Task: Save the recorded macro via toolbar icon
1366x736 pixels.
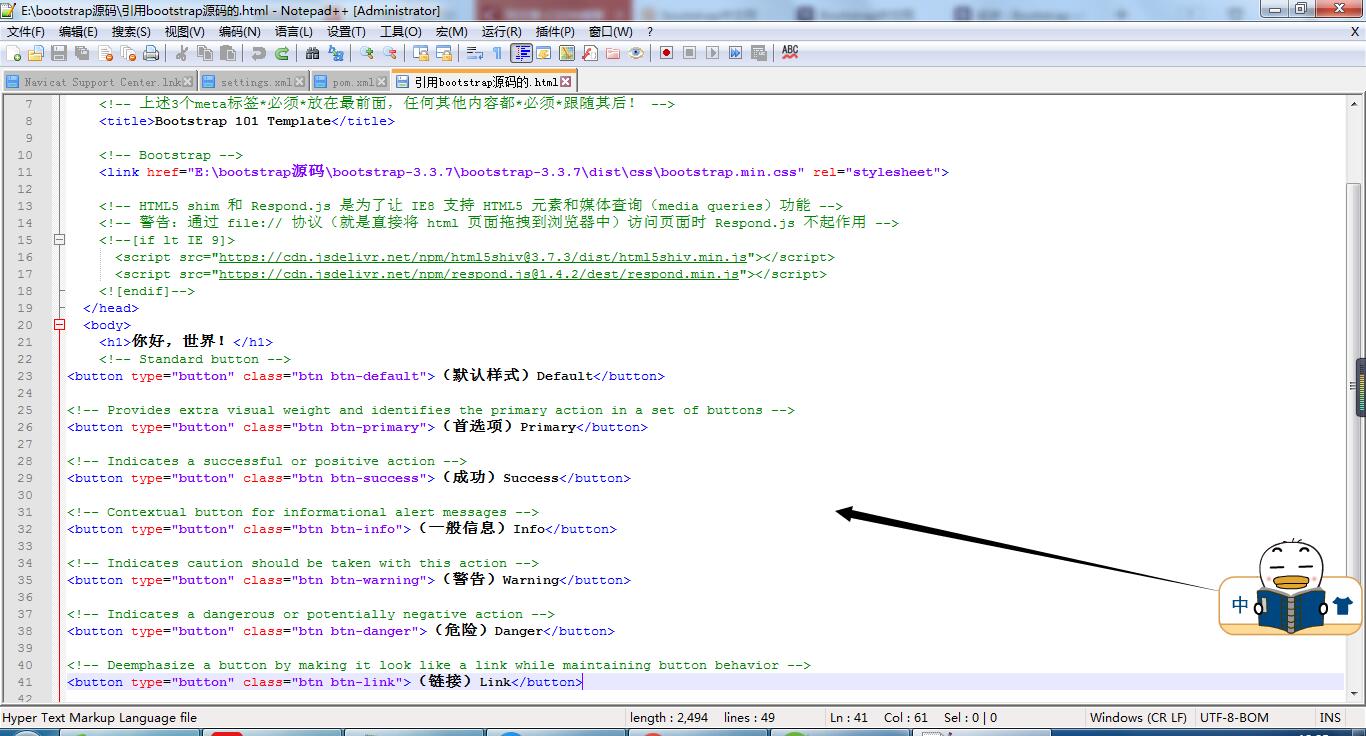Action: (759, 53)
